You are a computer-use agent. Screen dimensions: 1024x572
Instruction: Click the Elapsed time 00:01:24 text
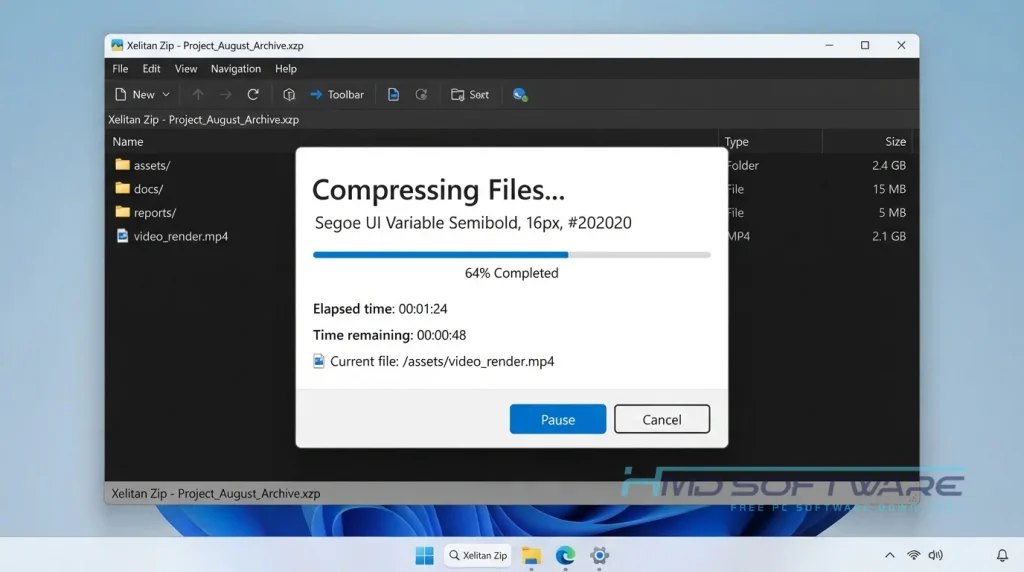(380, 309)
